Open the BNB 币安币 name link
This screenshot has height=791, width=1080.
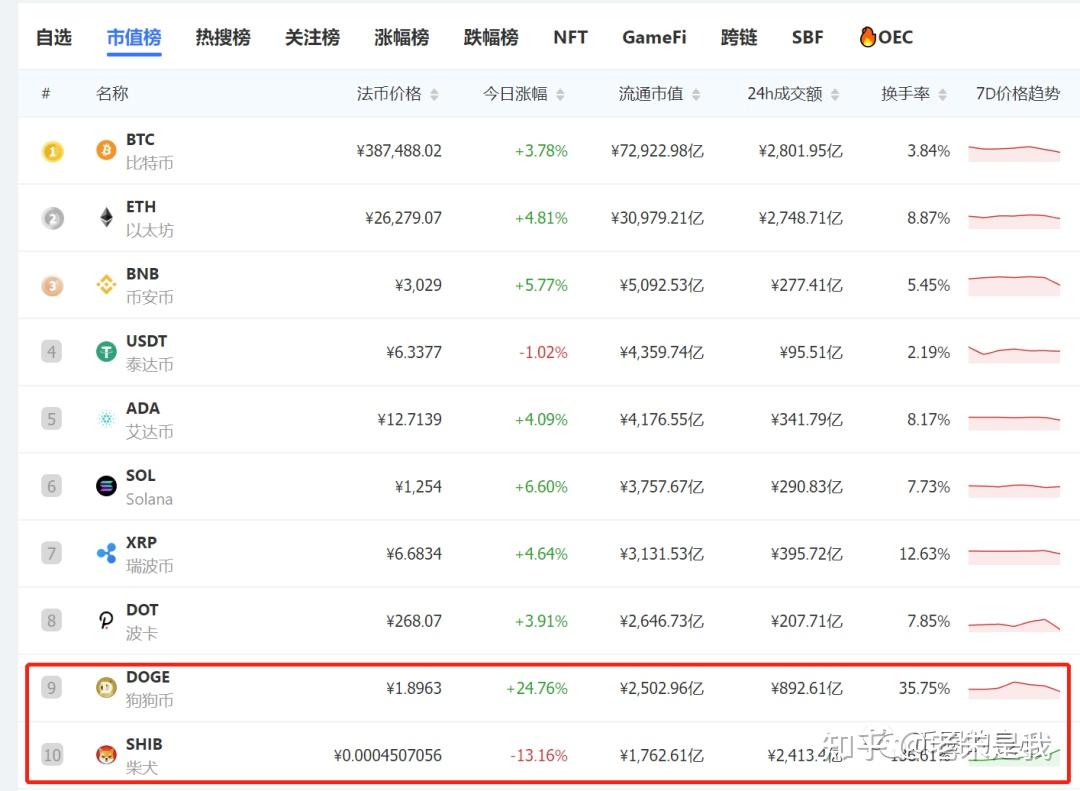pos(149,285)
